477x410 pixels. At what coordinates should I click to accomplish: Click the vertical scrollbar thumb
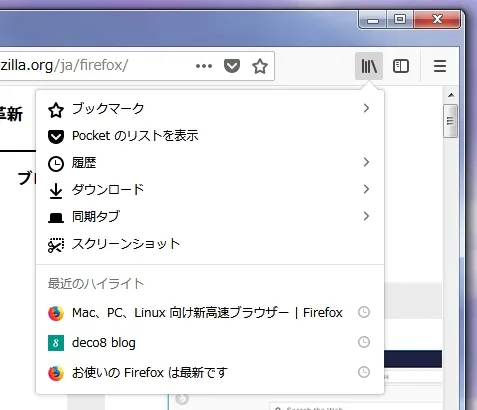(x=450, y=121)
